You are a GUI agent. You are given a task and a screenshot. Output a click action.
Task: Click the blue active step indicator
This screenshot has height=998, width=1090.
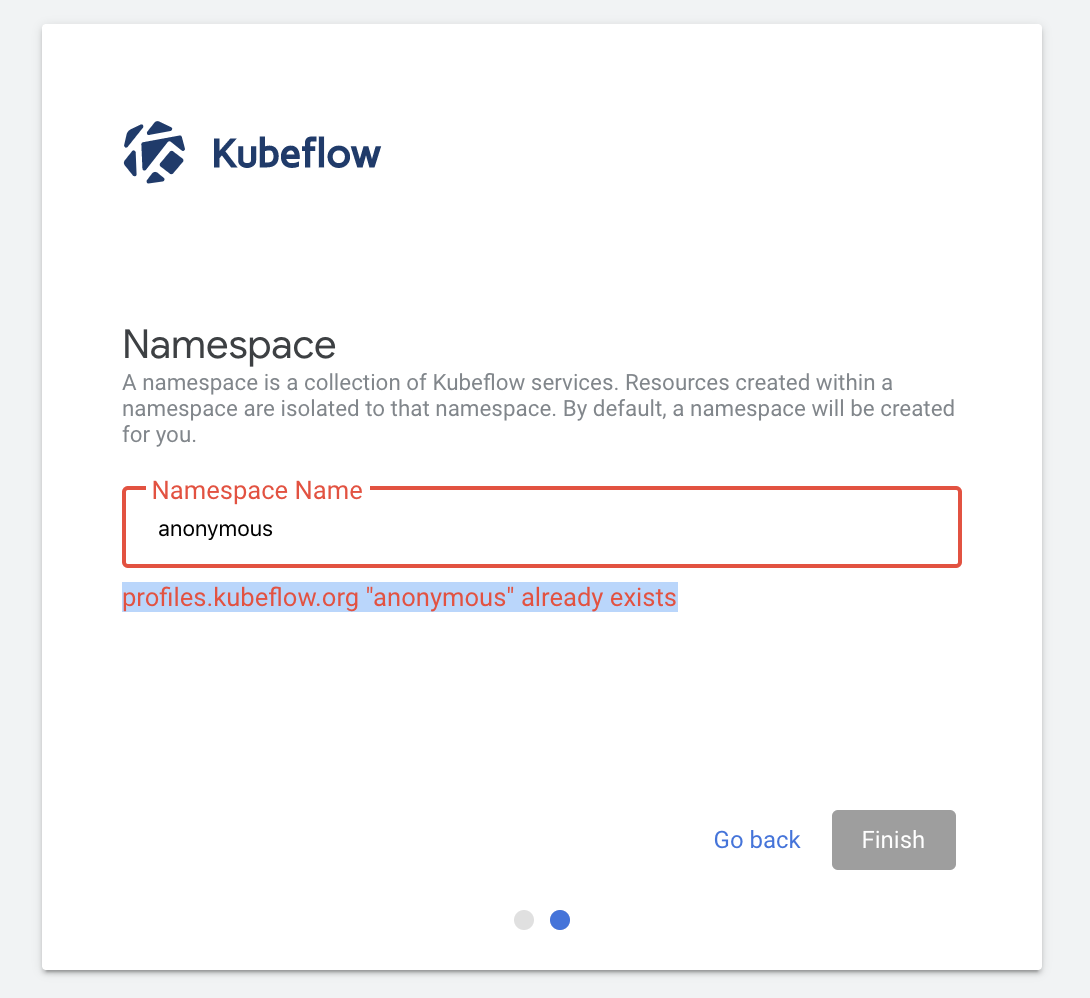(x=560, y=920)
